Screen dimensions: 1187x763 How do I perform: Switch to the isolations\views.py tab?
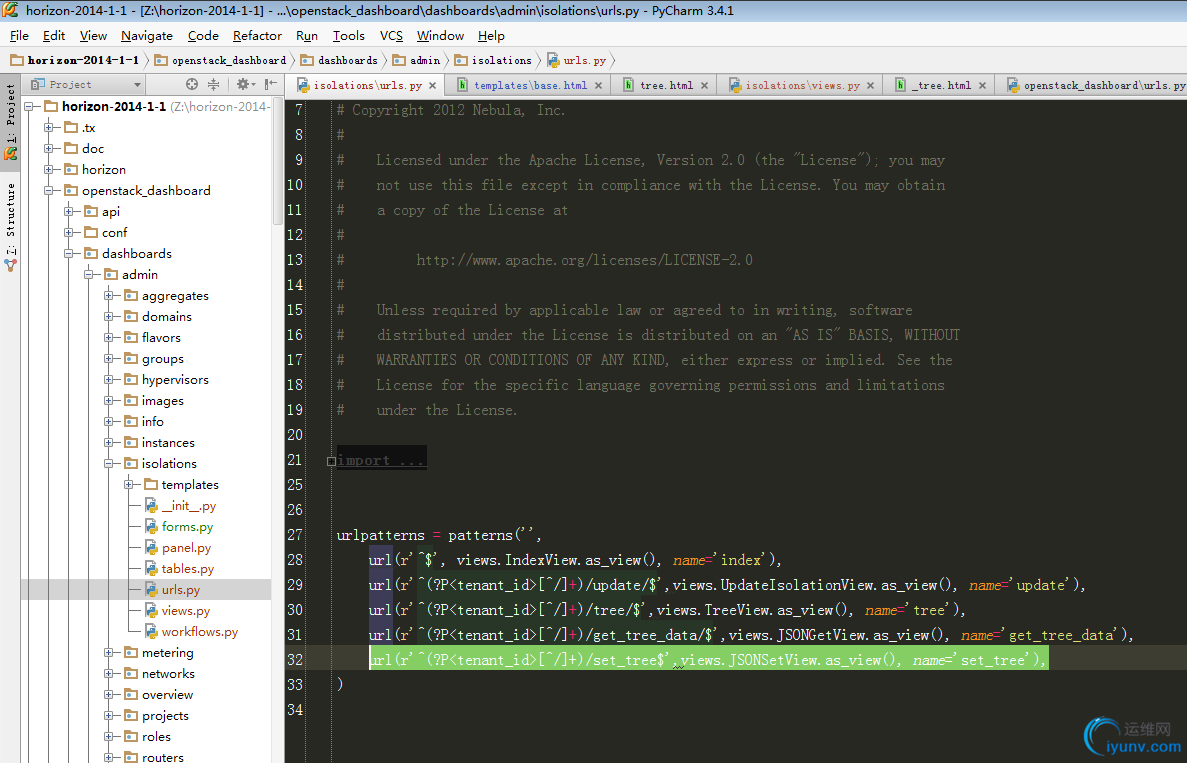click(x=802, y=86)
